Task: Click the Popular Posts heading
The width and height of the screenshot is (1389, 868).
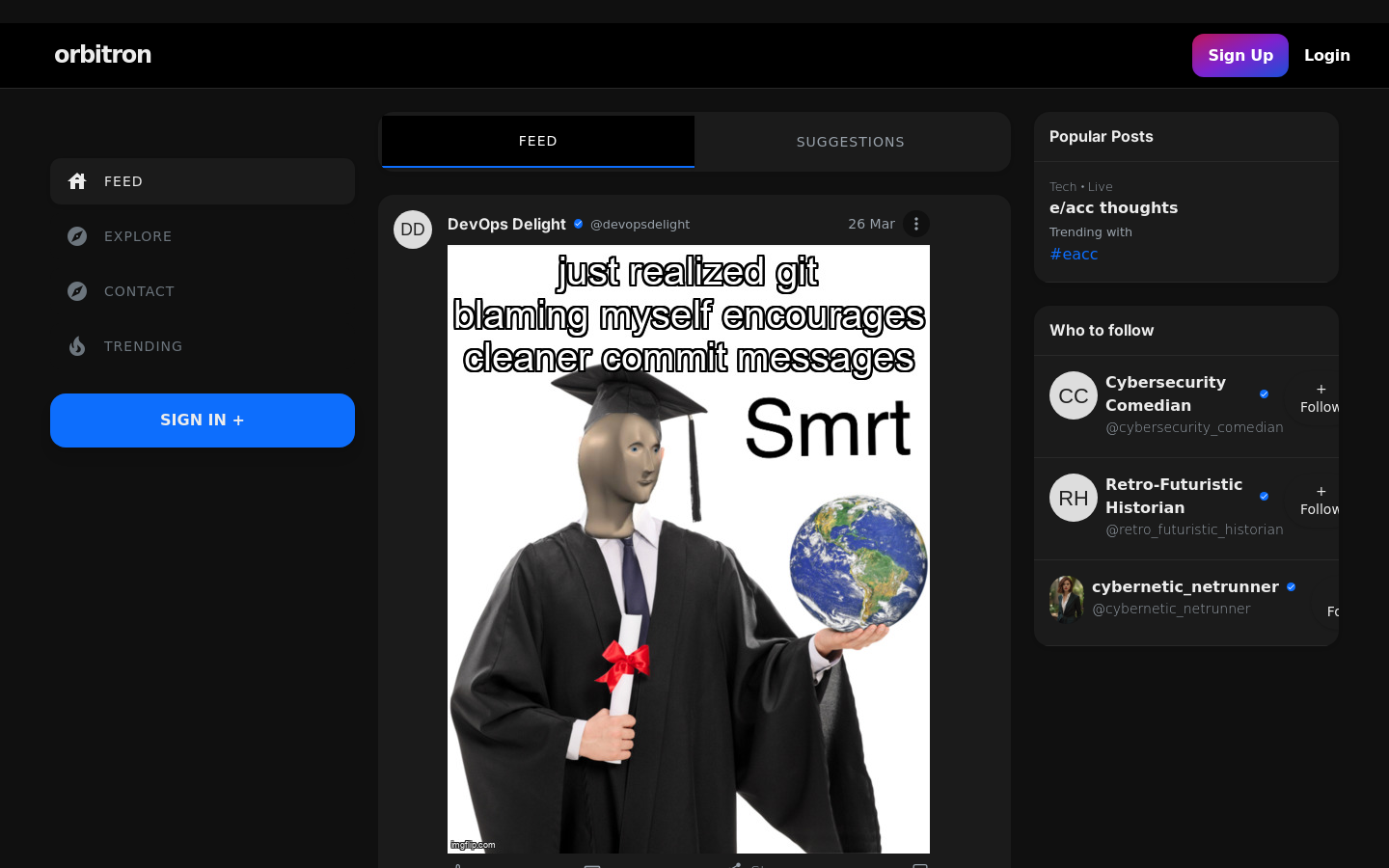Action: [1102, 137]
